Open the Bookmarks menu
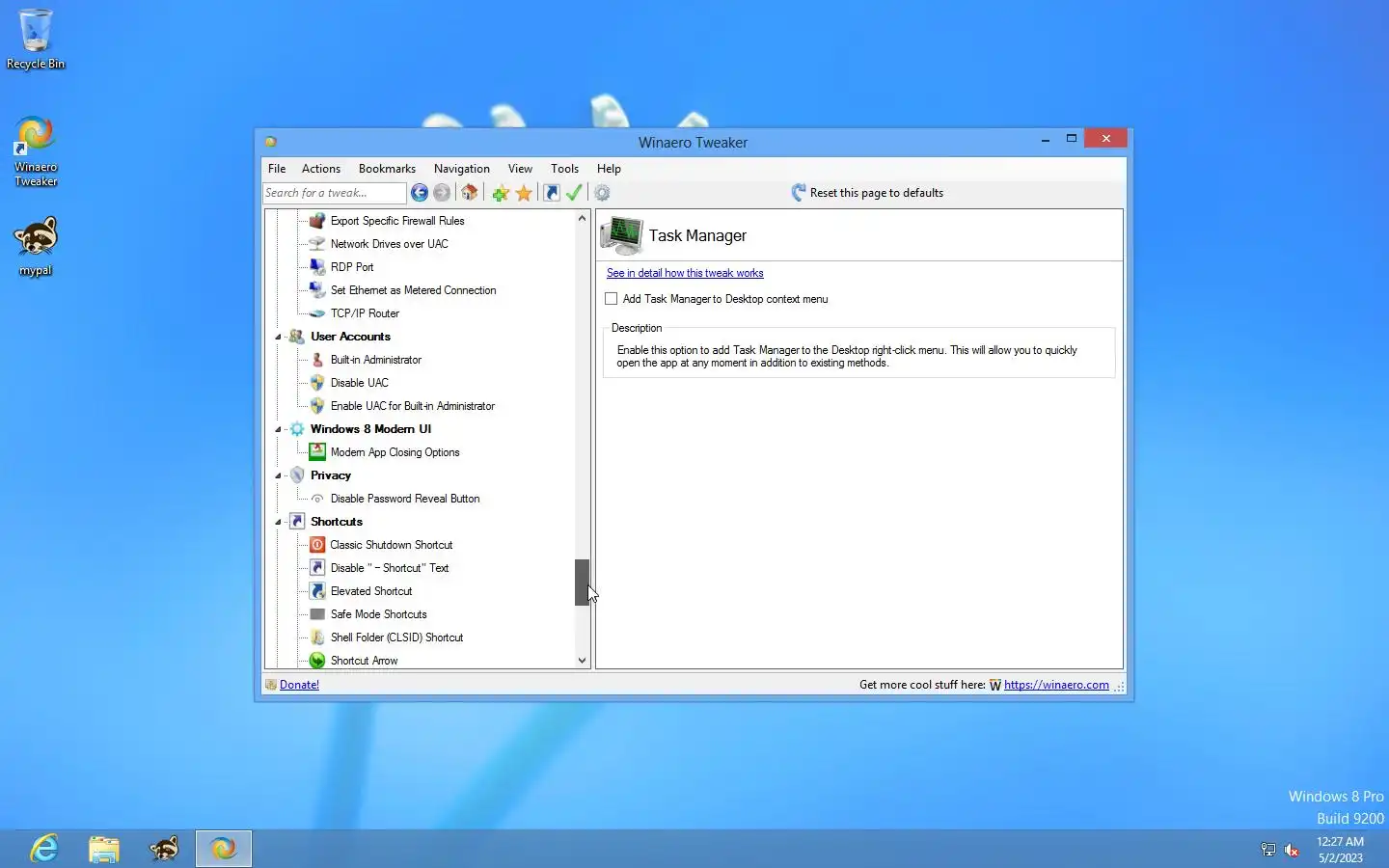This screenshot has height=868, width=1389. point(387,169)
